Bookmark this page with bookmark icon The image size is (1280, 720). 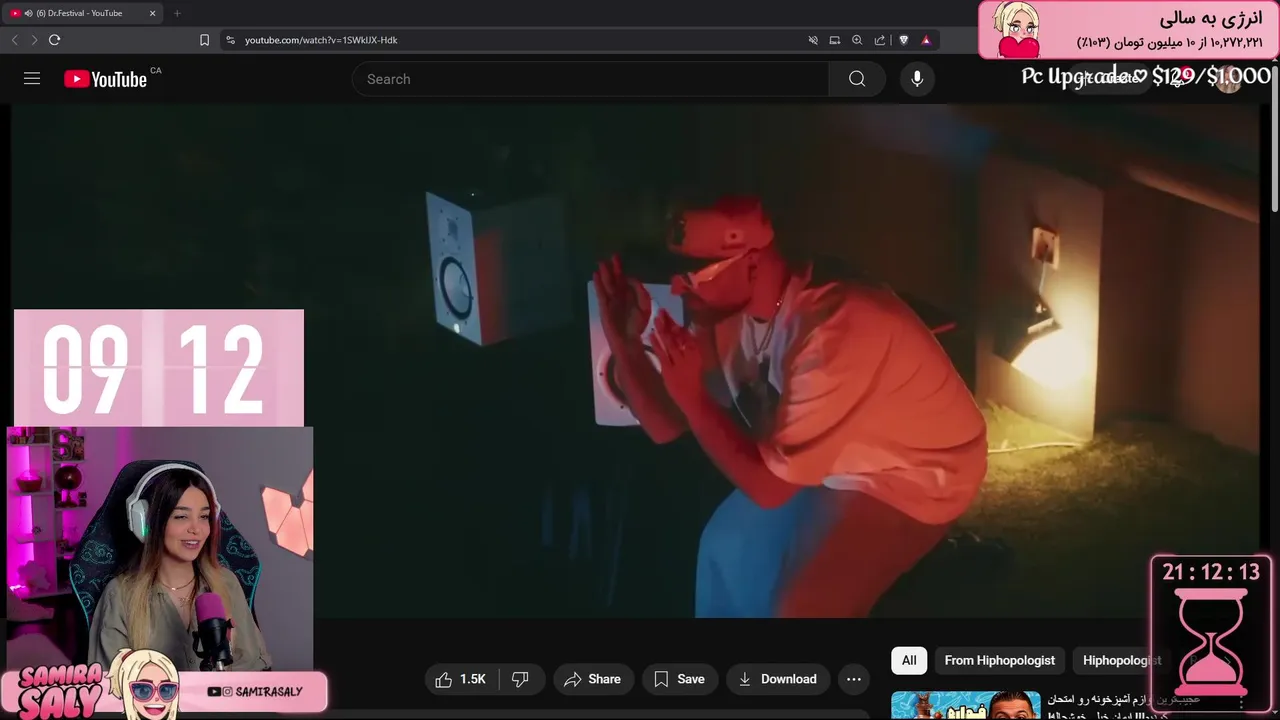(204, 40)
